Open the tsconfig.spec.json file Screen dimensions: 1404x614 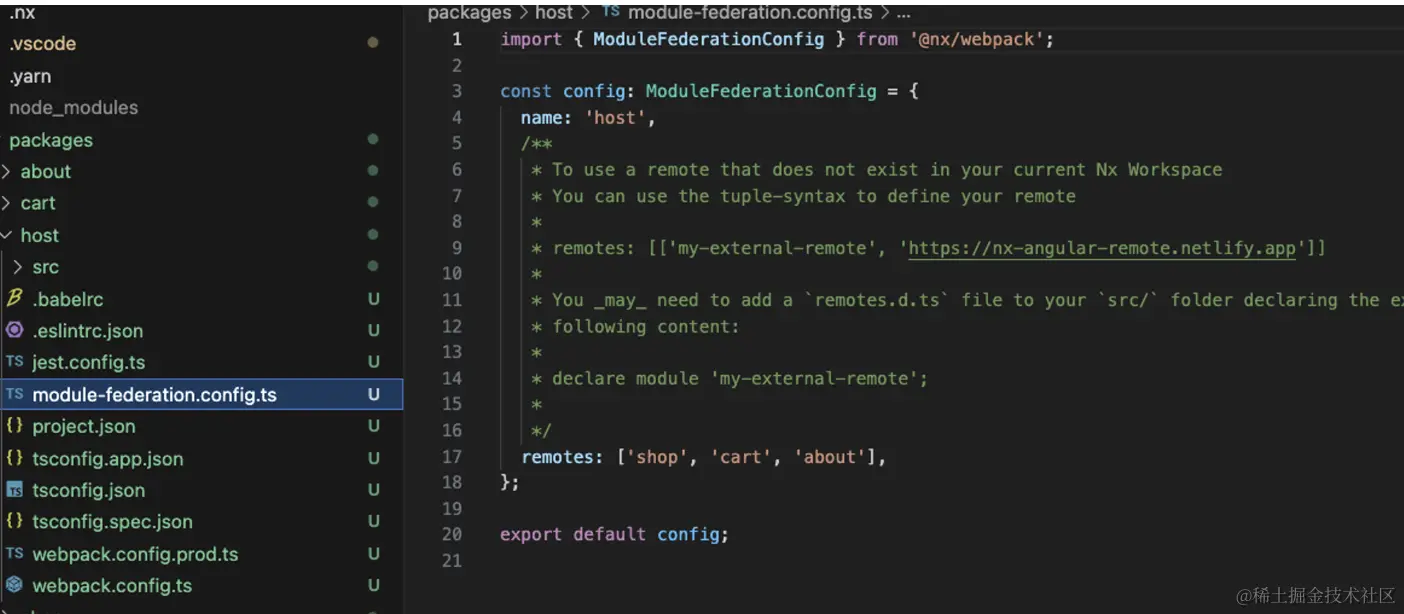[112, 521]
